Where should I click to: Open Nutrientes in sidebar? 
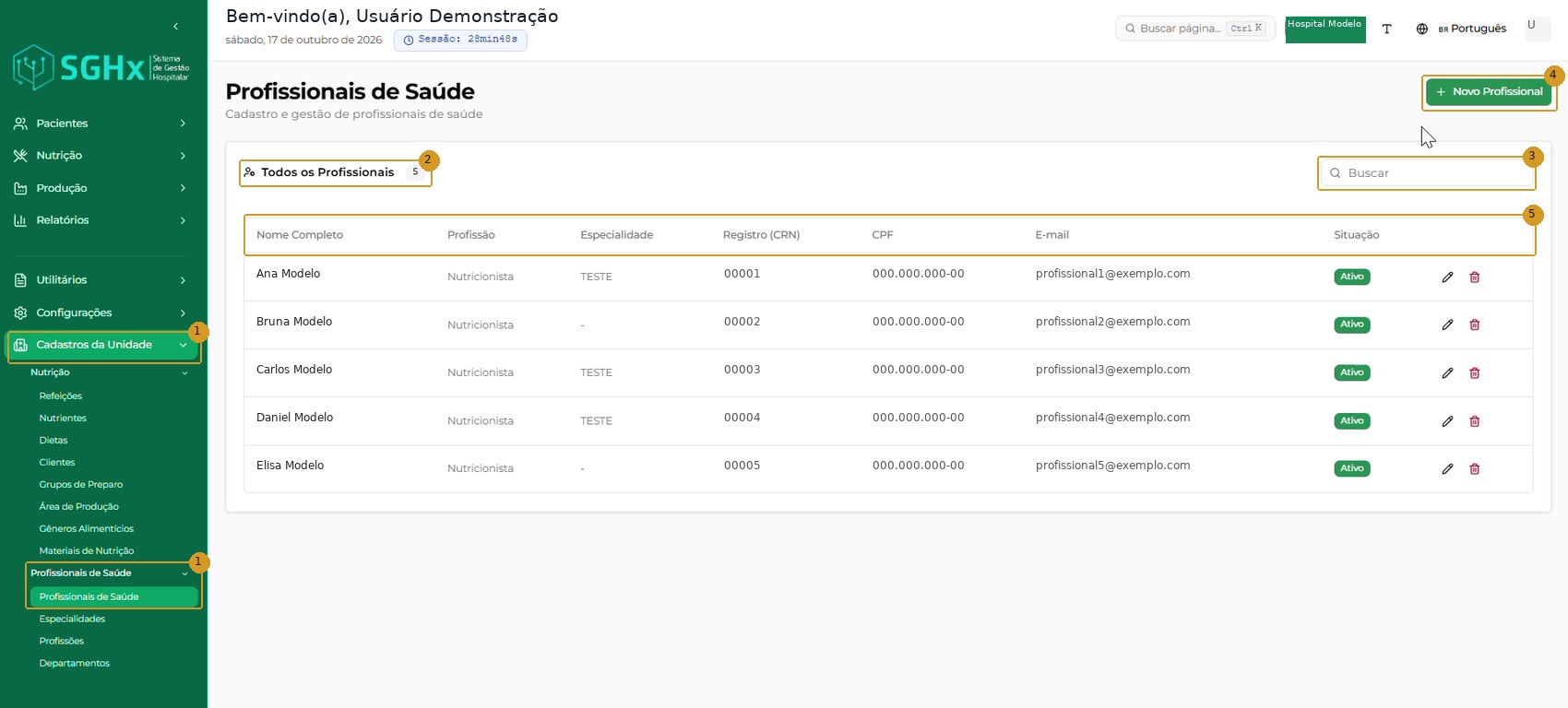[63, 419]
